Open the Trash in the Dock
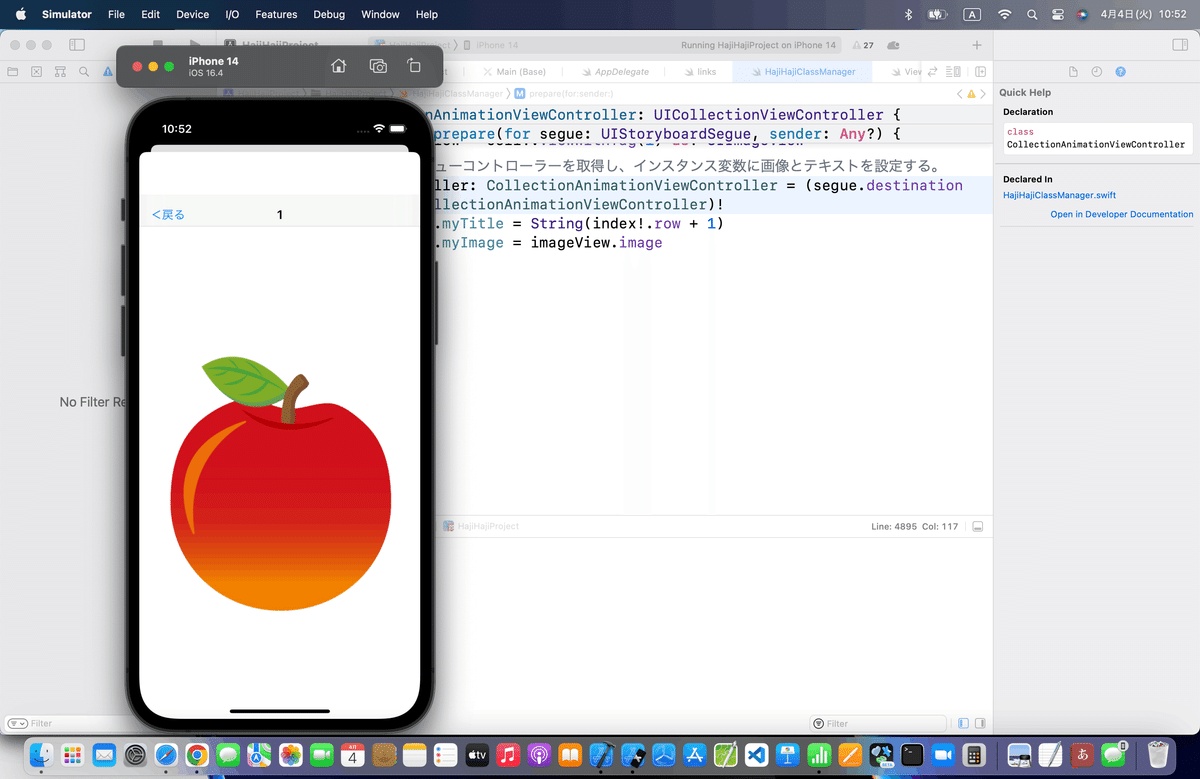1200x779 pixels. coord(1158,754)
